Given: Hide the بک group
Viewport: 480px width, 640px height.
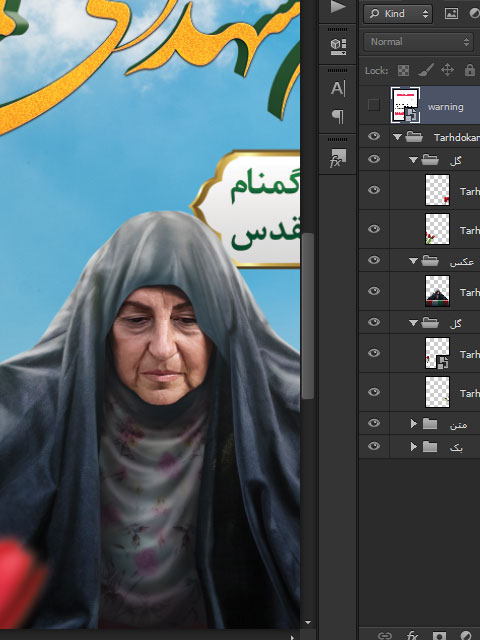Looking at the screenshot, I should [374, 446].
